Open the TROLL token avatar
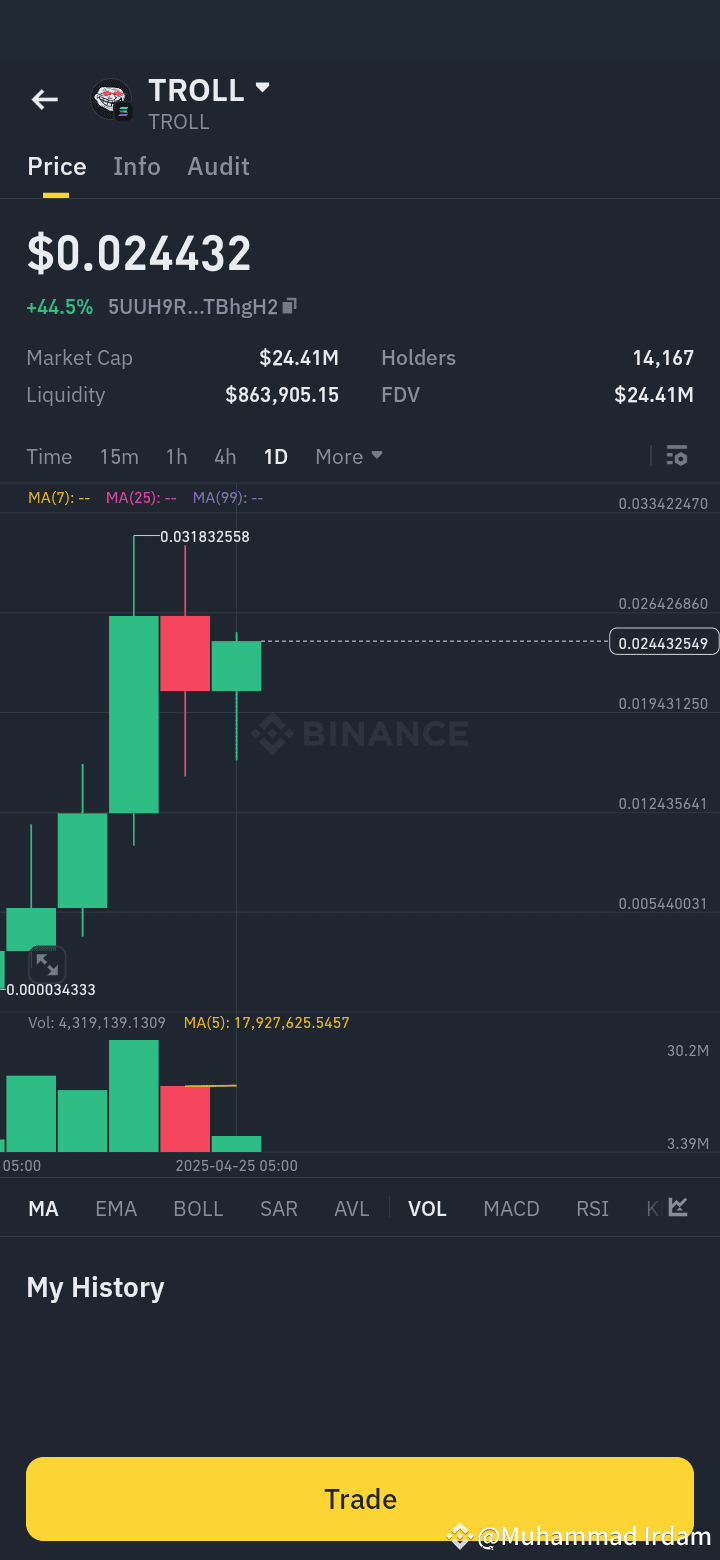 [111, 99]
